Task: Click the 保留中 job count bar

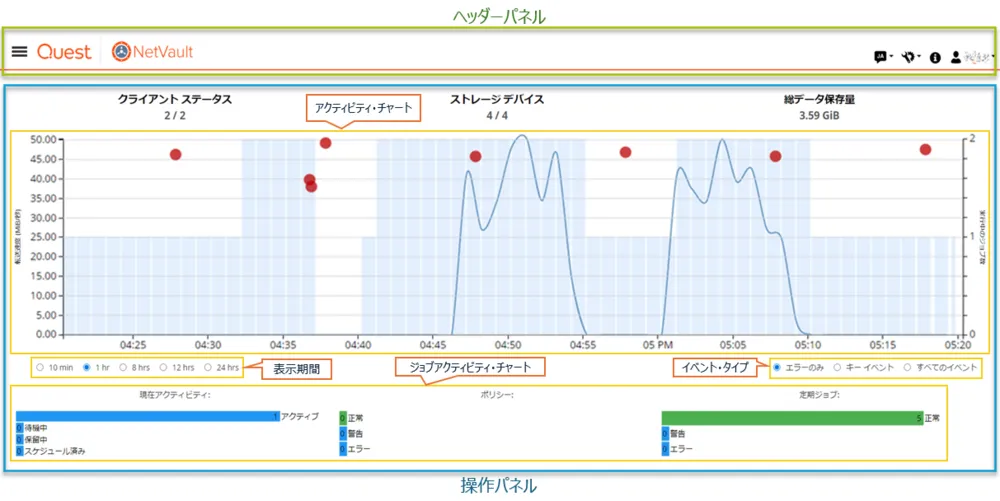Action: (x=20, y=439)
